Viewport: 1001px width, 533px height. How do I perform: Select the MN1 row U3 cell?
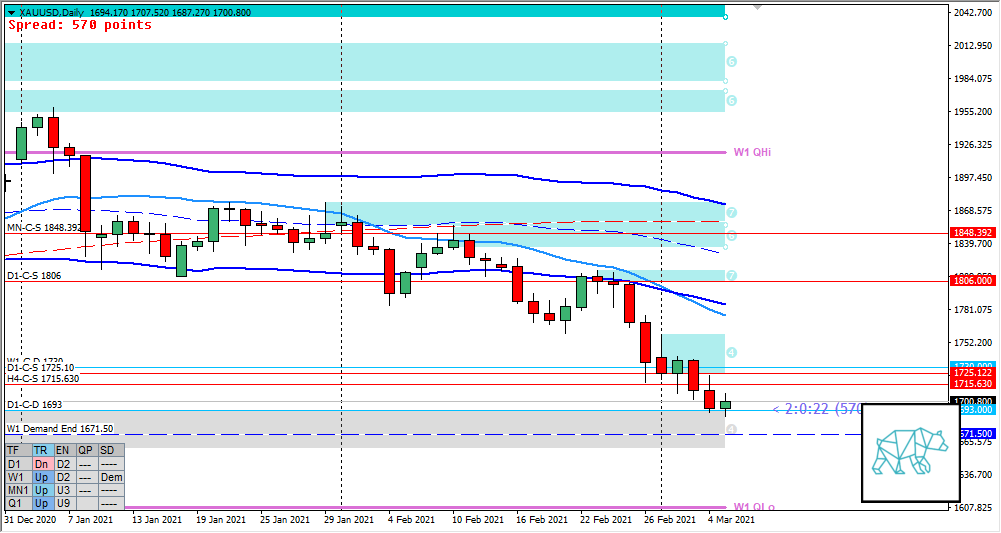[x=63, y=490]
